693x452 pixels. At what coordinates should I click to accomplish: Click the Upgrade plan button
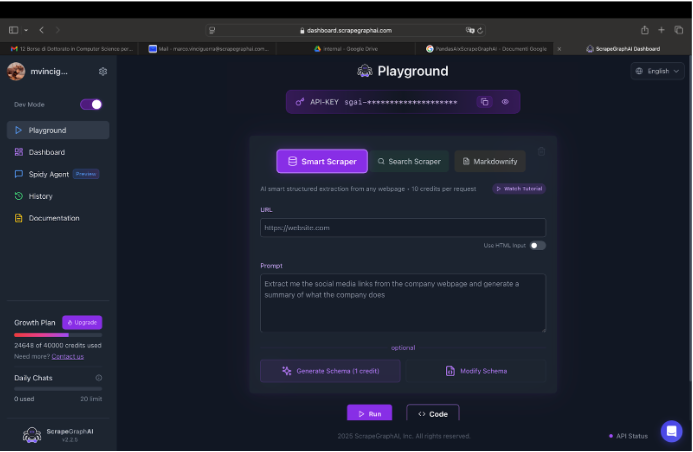[x=82, y=323]
